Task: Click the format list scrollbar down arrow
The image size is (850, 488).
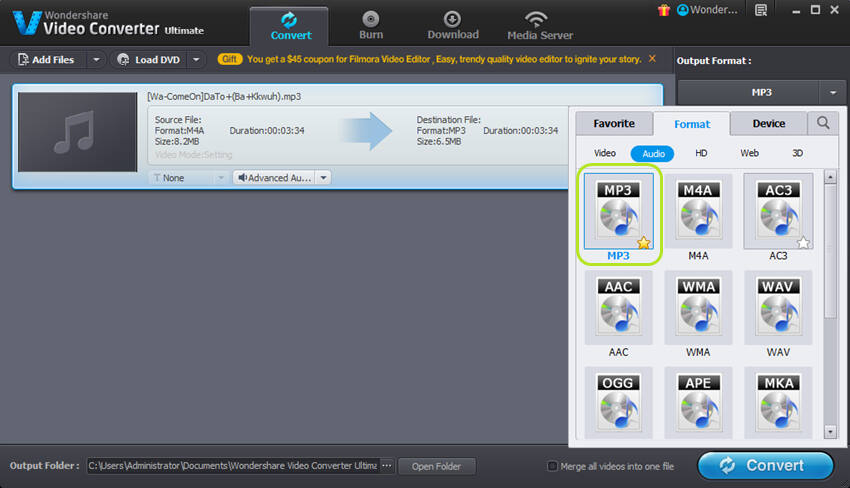Action: click(x=830, y=432)
